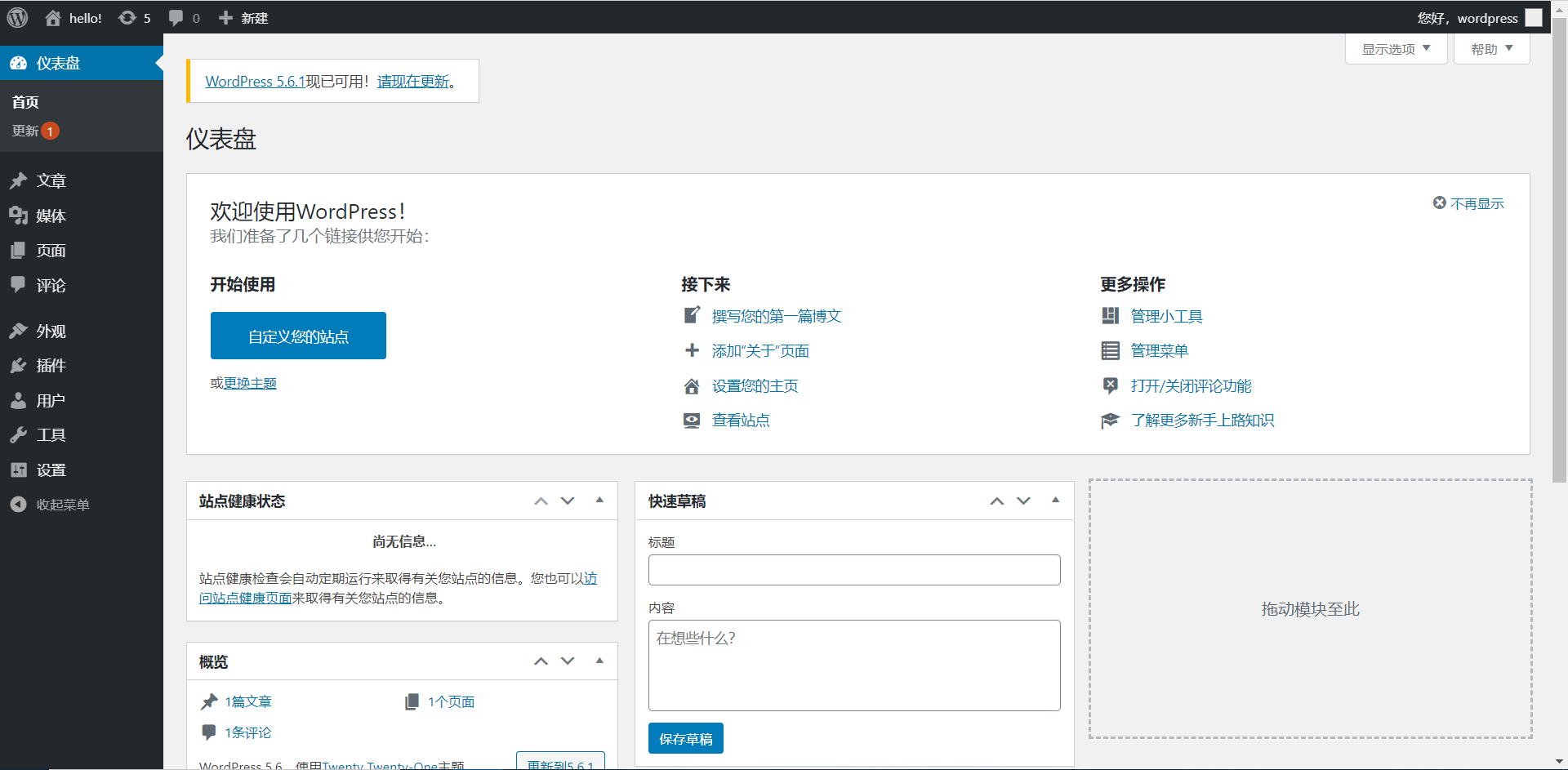Collapse the 快速草稿 panel
Viewport: 1568px width, 770px height.
coord(1055,500)
